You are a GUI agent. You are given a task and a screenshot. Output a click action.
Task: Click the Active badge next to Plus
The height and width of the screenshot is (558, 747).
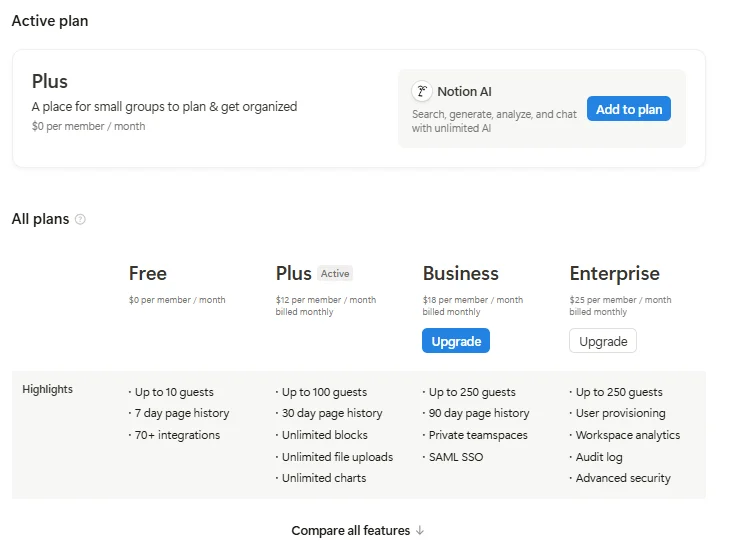335,274
